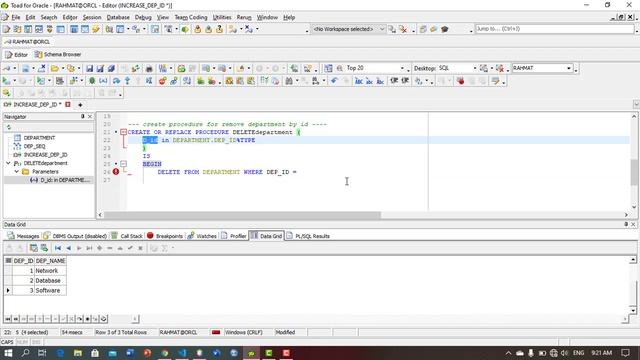
Task: Collapse code fold at line 21
Action: point(123,132)
